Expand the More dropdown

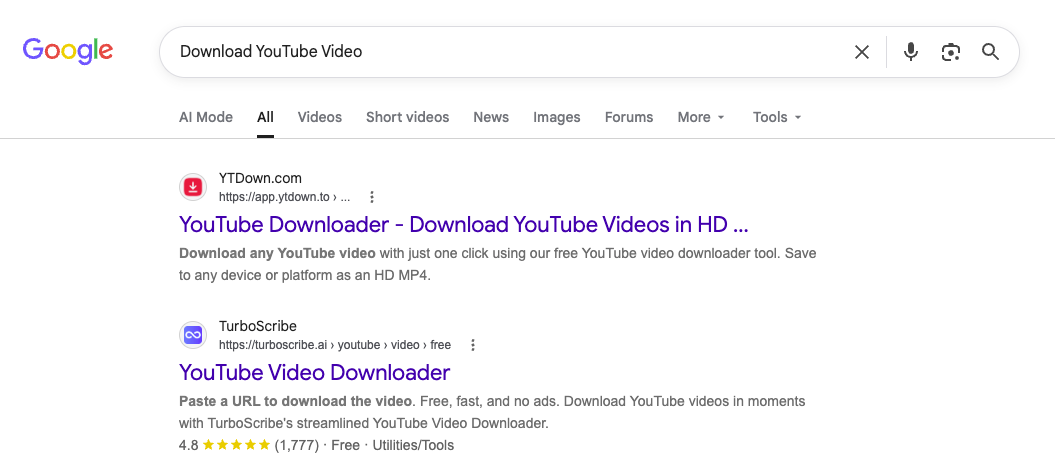point(701,117)
